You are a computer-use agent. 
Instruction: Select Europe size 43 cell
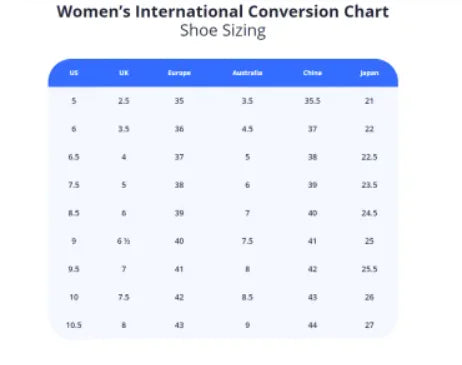[179, 325]
